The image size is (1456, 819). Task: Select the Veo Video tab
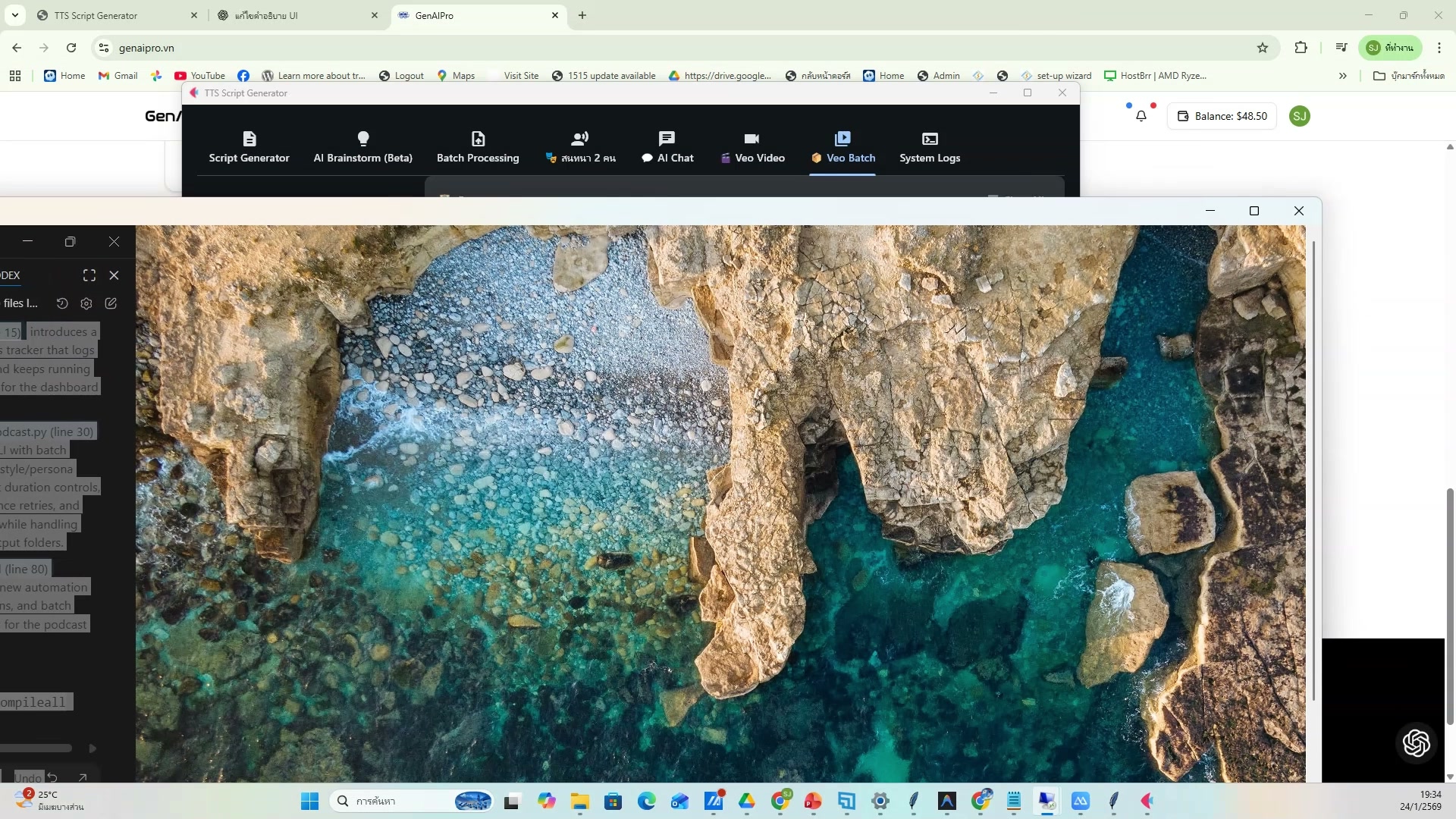(752, 147)
